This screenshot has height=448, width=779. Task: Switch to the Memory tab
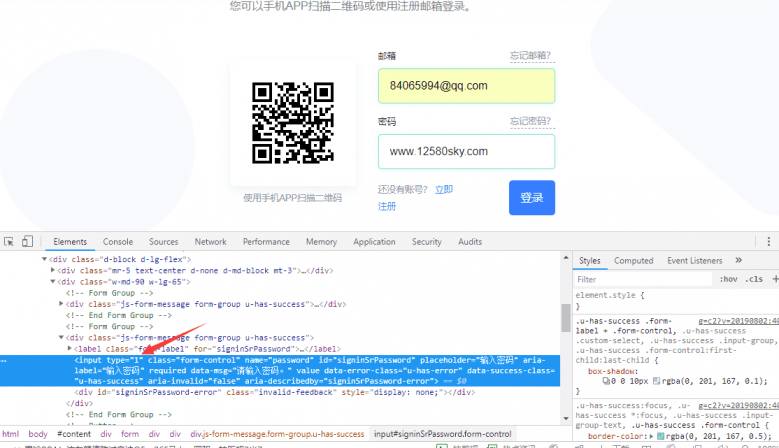click(x=321, y=242)
